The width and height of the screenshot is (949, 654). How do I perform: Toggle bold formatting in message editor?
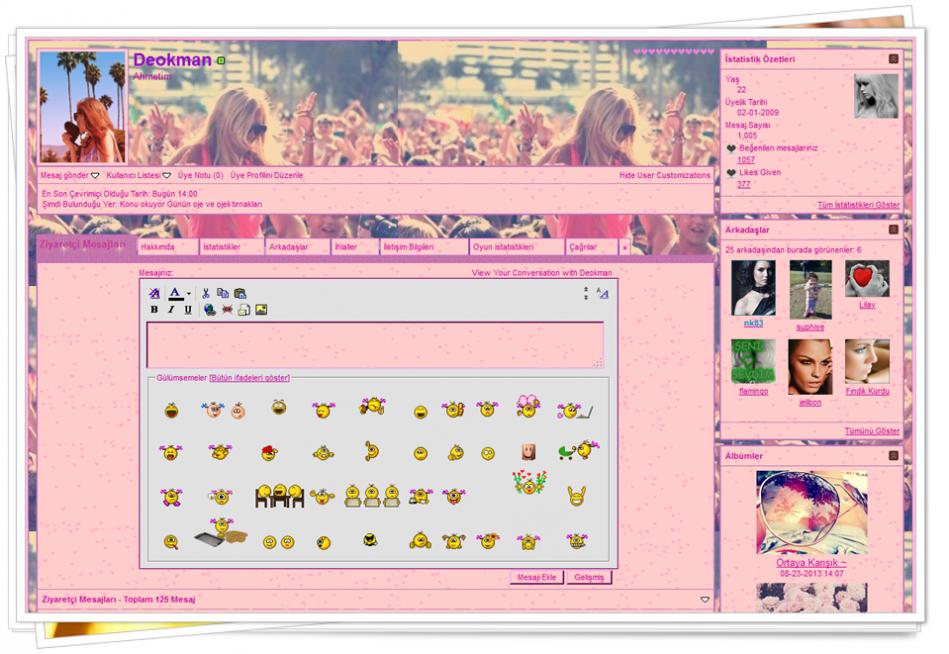click(154, 310)
